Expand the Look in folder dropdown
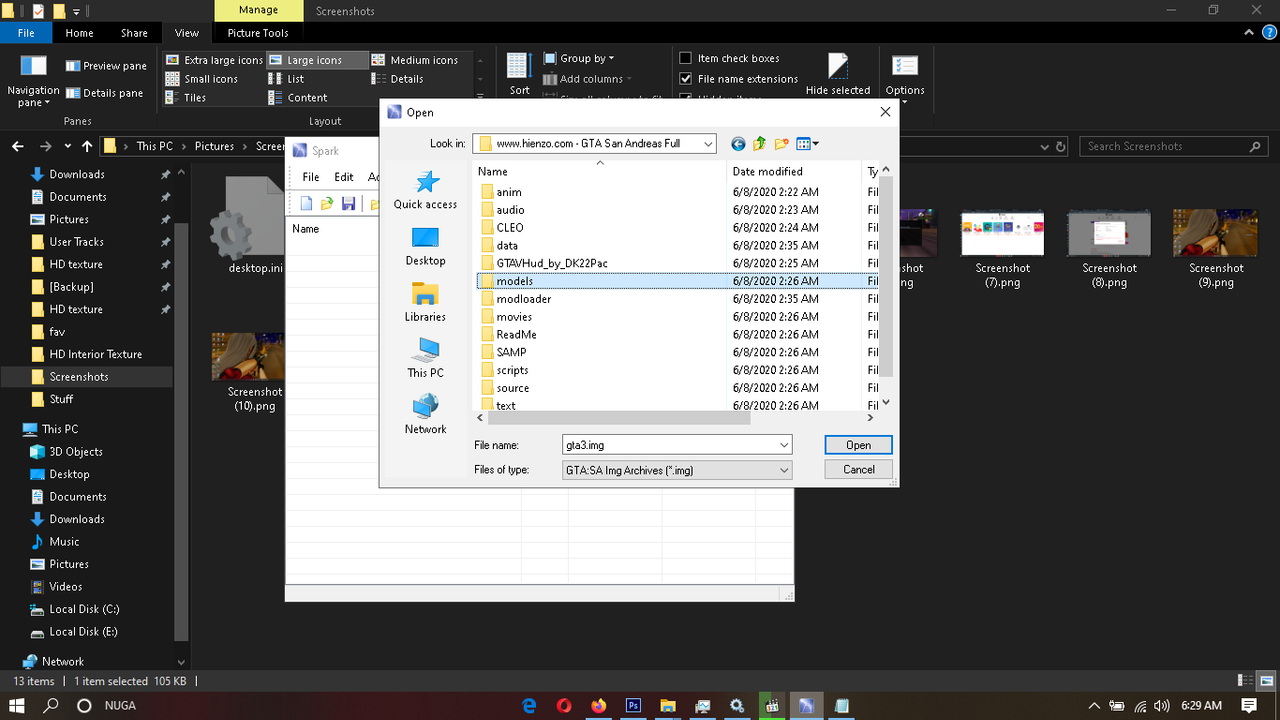The width and height of the screenshot is (1280, 720). (708, 144)
